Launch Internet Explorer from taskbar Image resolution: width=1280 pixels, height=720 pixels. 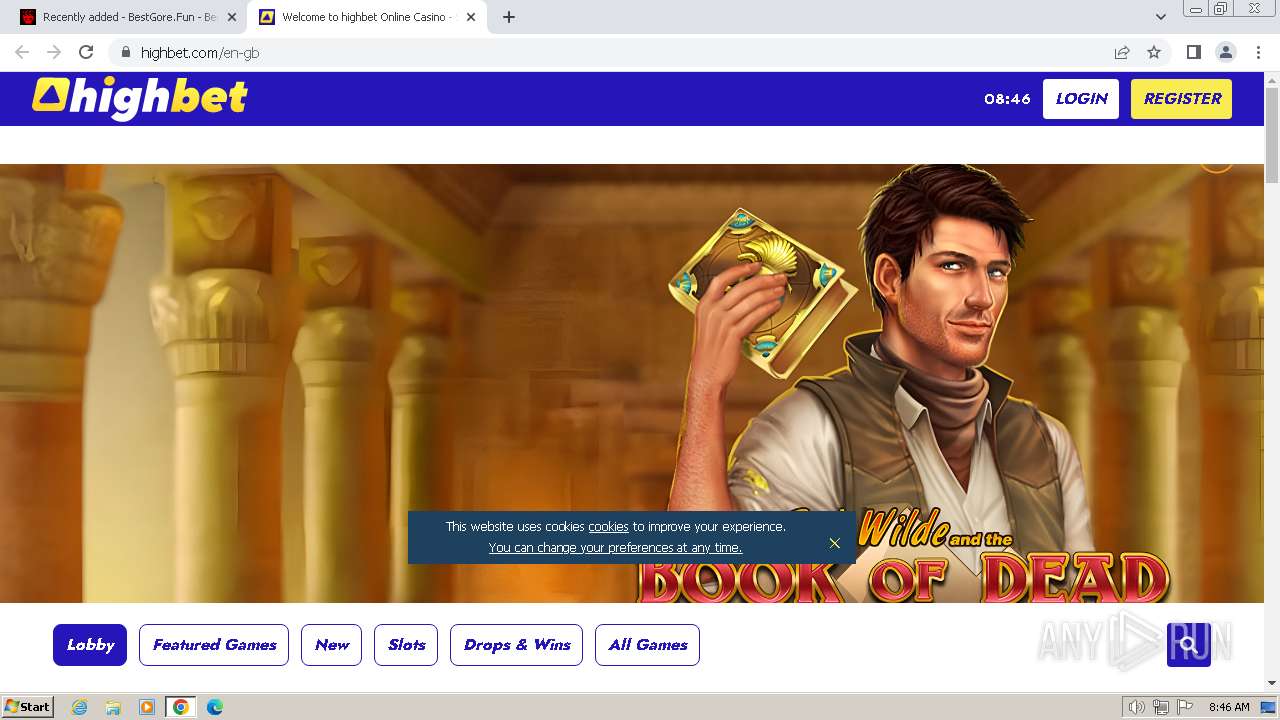point(80,707)
